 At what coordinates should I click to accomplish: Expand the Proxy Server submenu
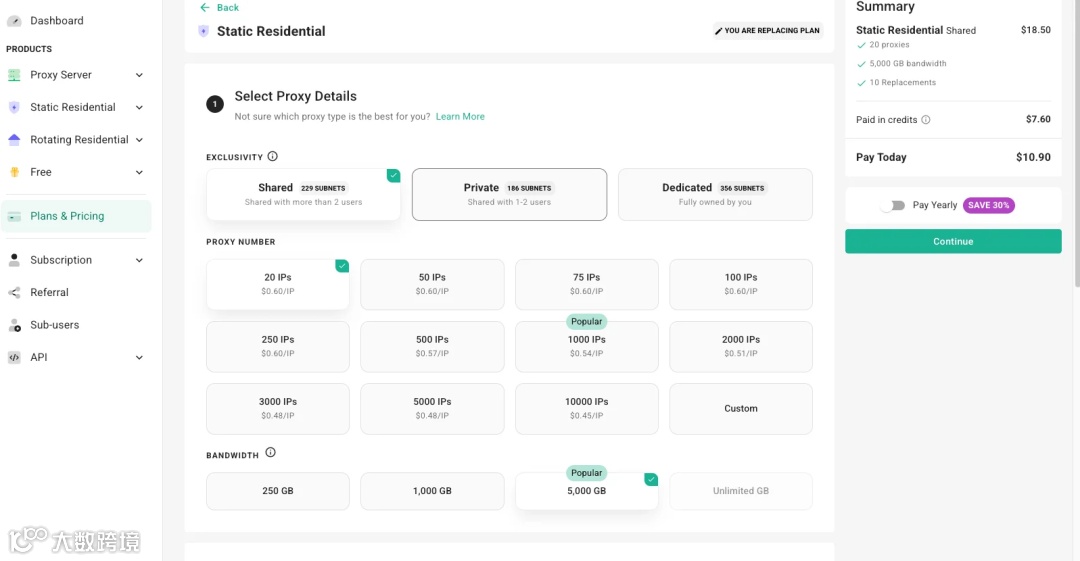pyautogui.click(x=139, y=75)
